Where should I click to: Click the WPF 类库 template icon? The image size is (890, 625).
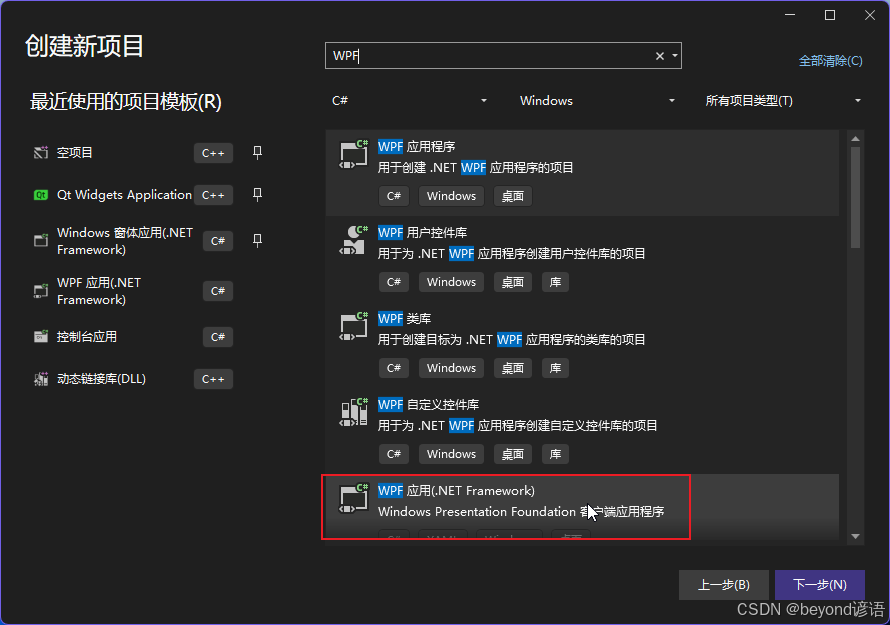(x=354, y=326)
